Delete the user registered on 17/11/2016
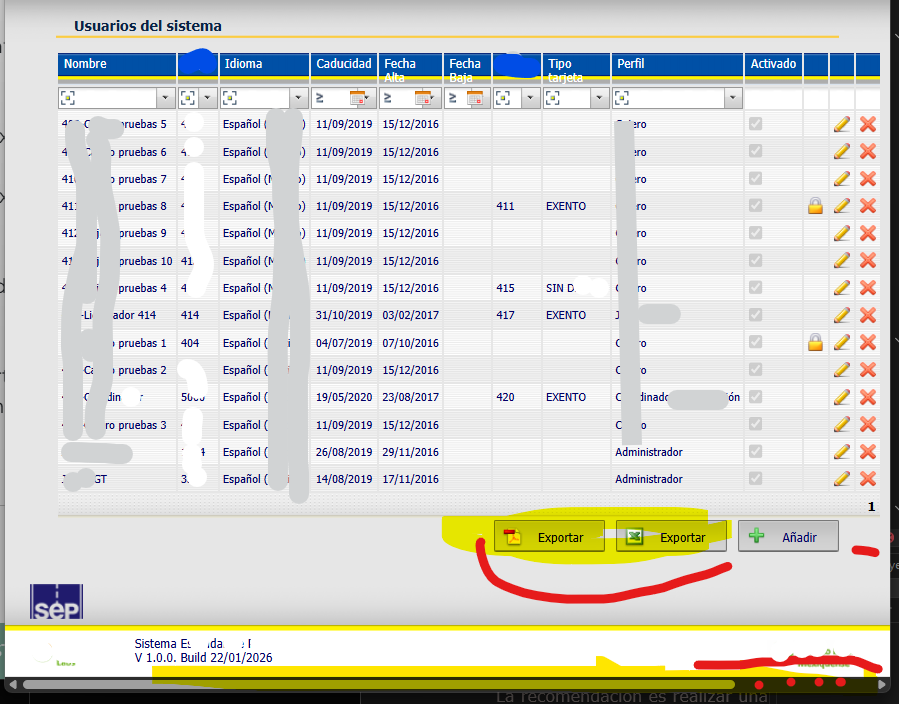Image resolution: width=899 pixels, height=704 pixels. coord(868,479)
